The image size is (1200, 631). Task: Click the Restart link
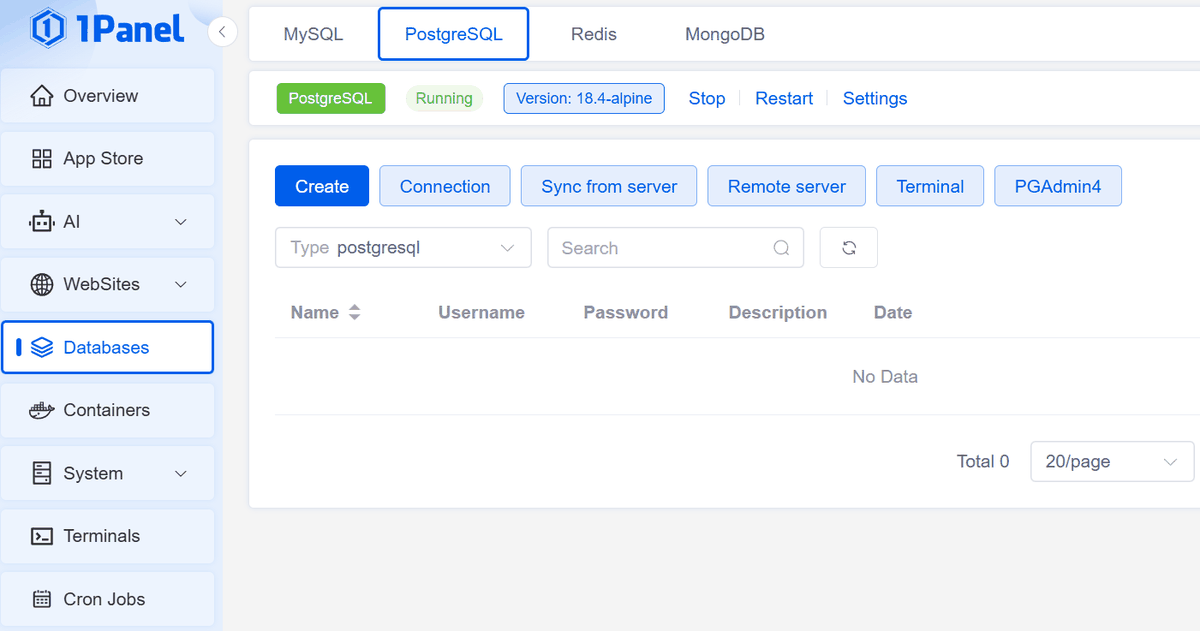784,98
